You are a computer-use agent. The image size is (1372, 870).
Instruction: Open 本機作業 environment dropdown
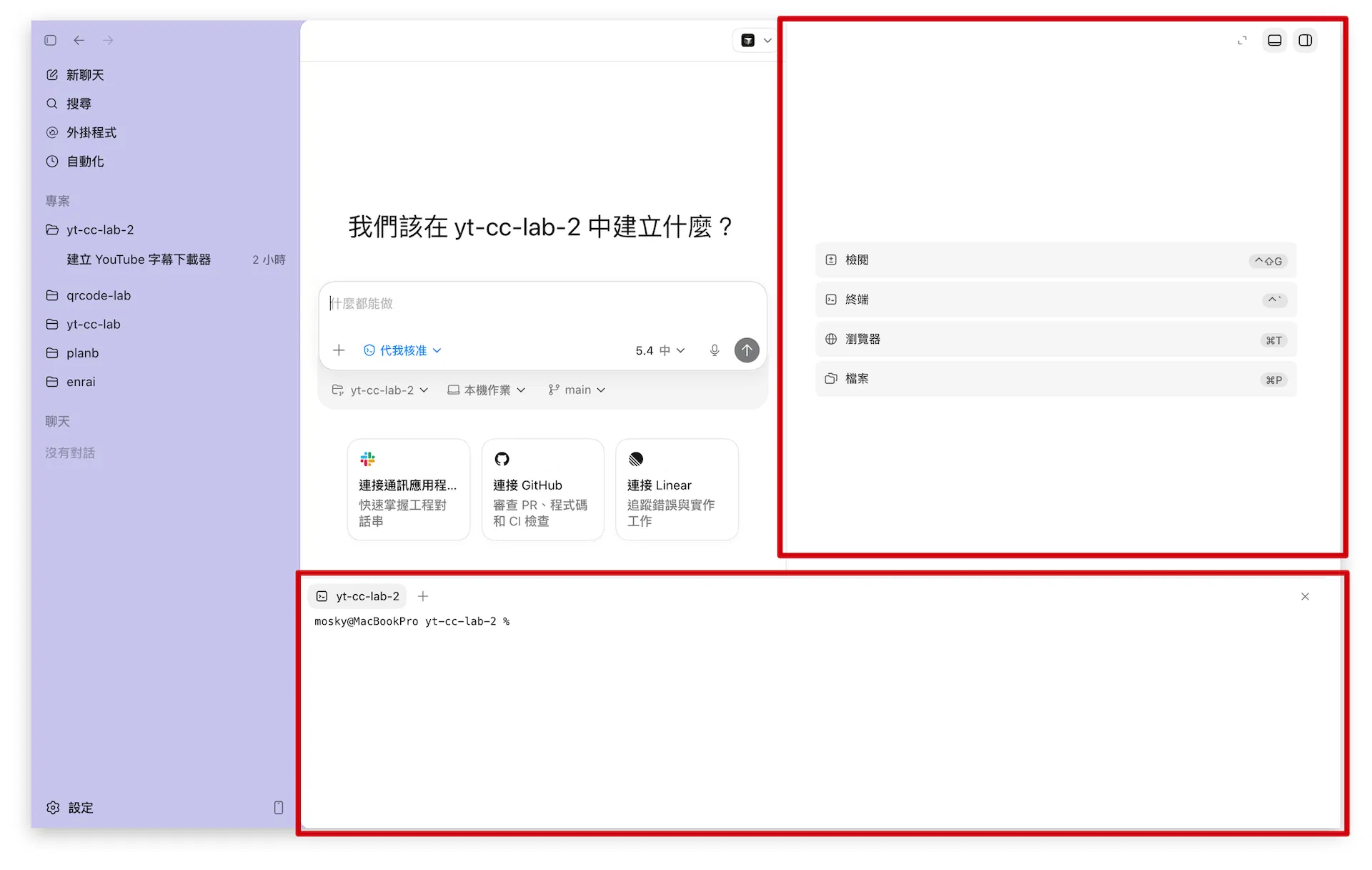click(487, 390)
